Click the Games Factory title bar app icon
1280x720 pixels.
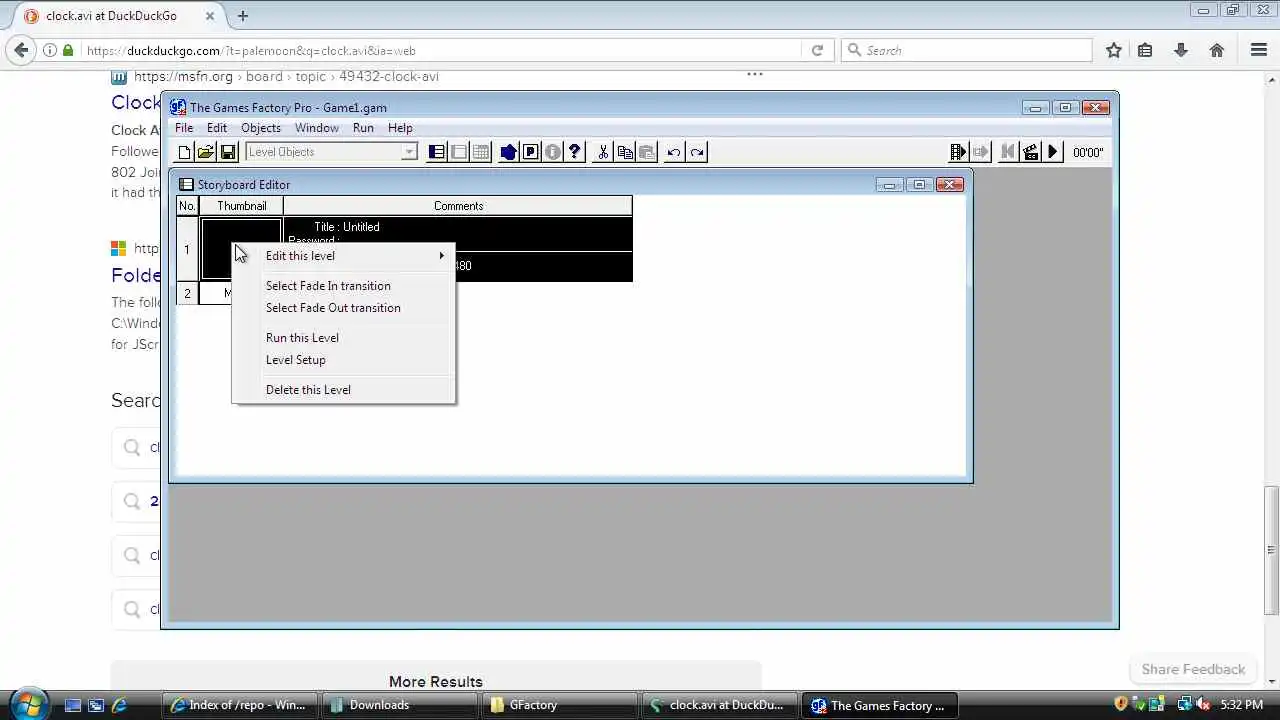tap(178, 107)
